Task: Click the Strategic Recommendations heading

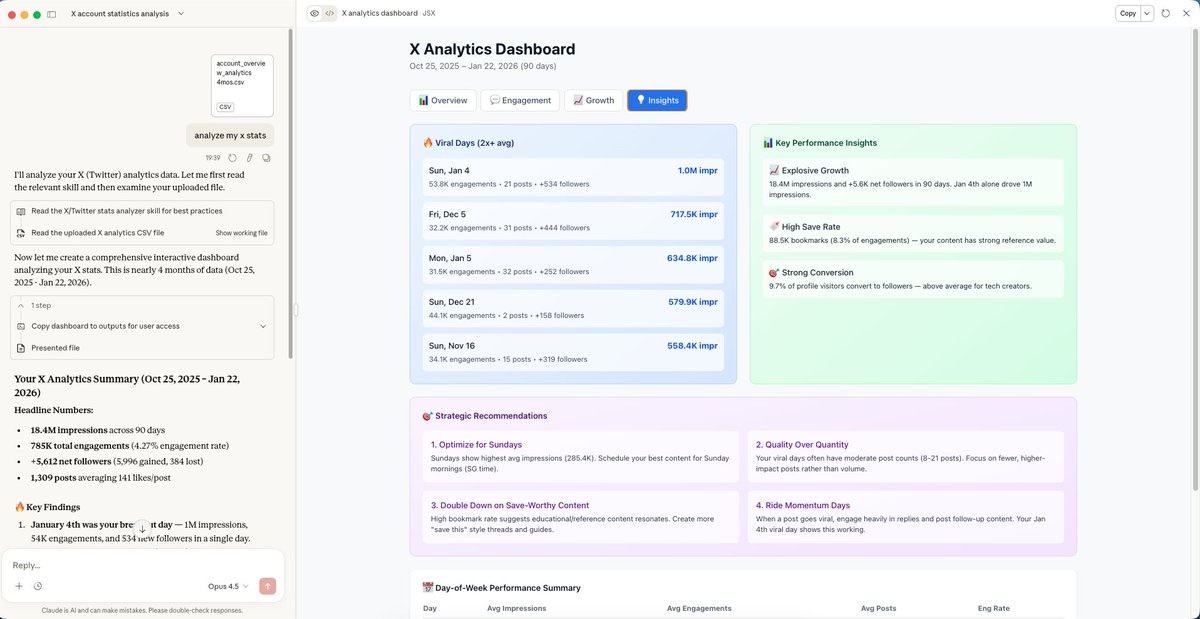Action: pos(485,416)
